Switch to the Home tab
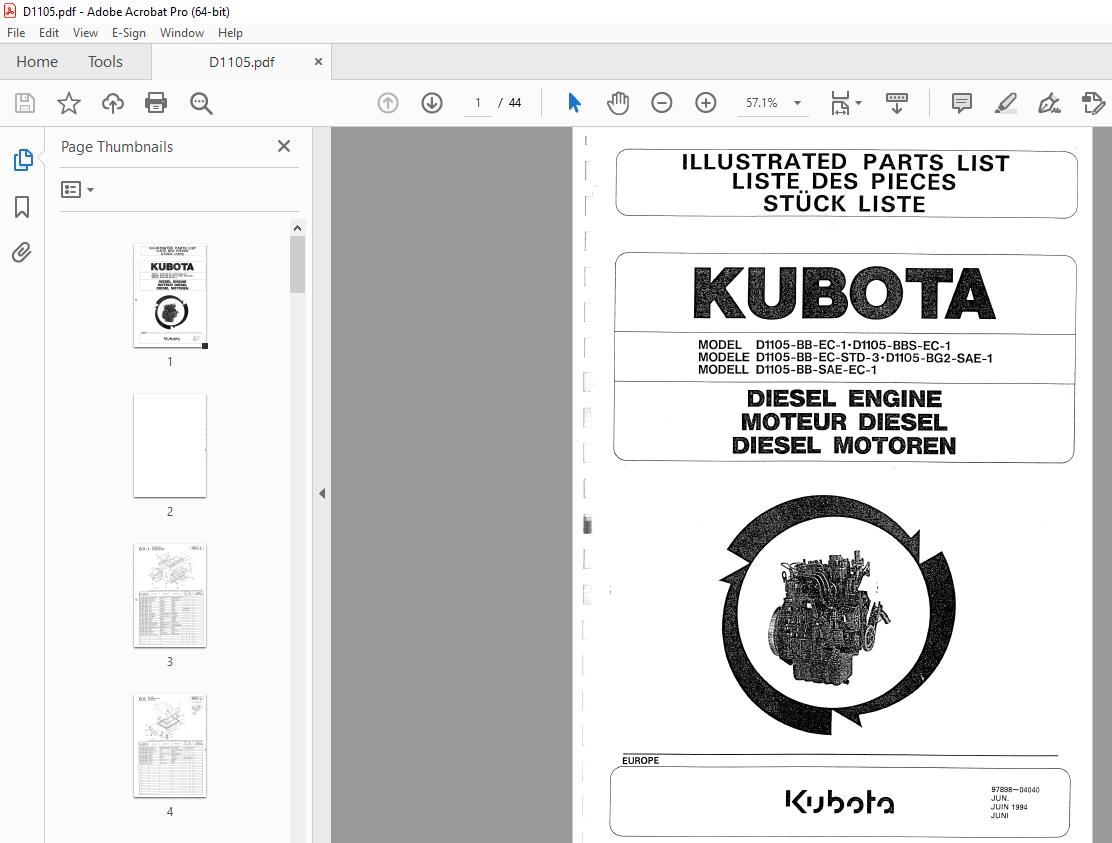Image resolution: width=1112 pixels, height=843 pixels. point(37,62)
